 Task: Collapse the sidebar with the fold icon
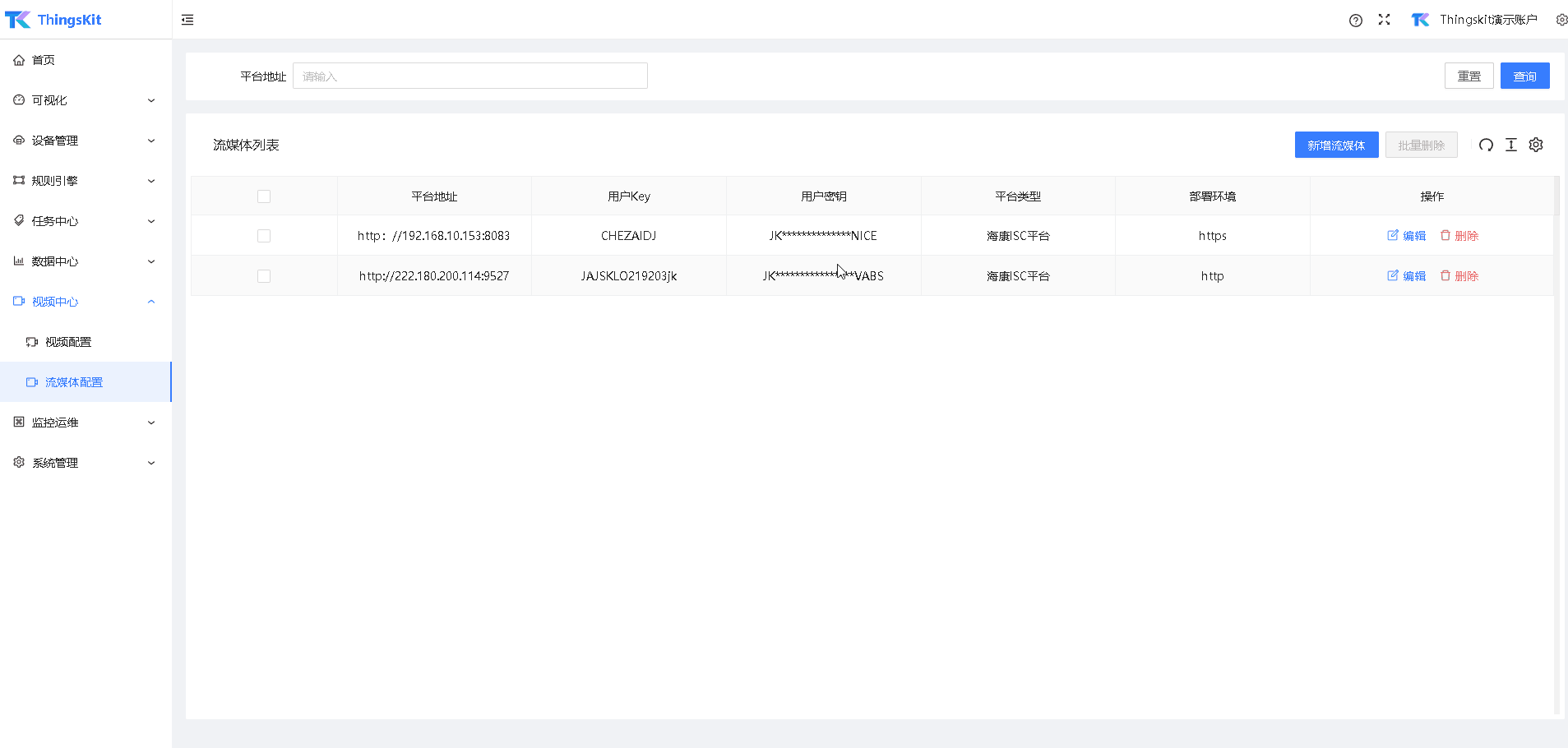point(187,19)
